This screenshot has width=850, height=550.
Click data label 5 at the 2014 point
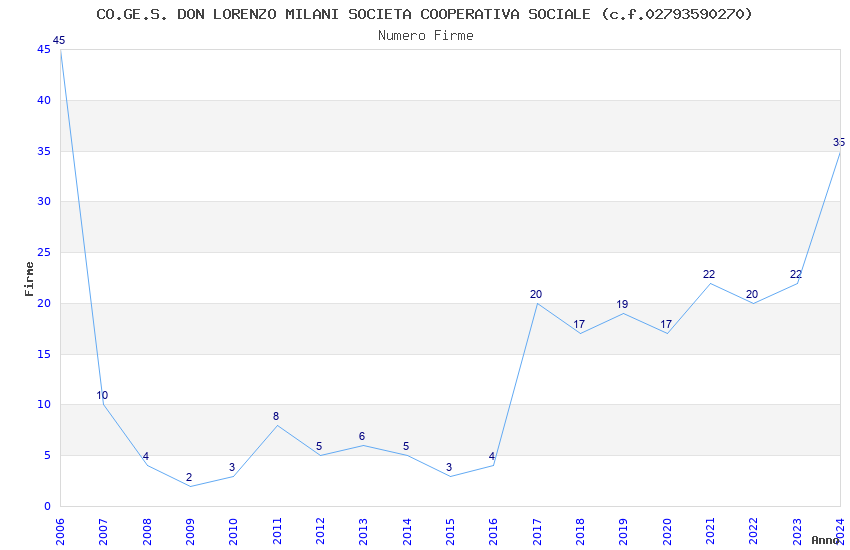click(x=405, y=447)
